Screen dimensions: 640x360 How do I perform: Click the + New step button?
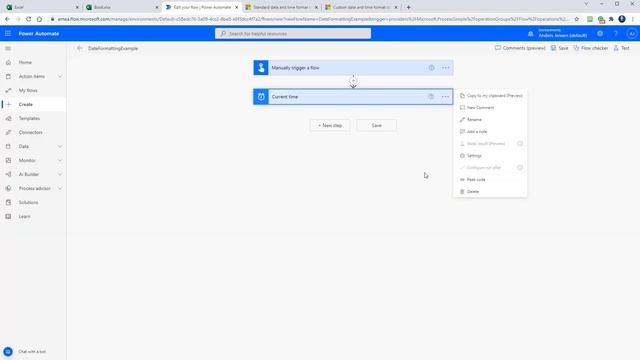tap(330, 125)
